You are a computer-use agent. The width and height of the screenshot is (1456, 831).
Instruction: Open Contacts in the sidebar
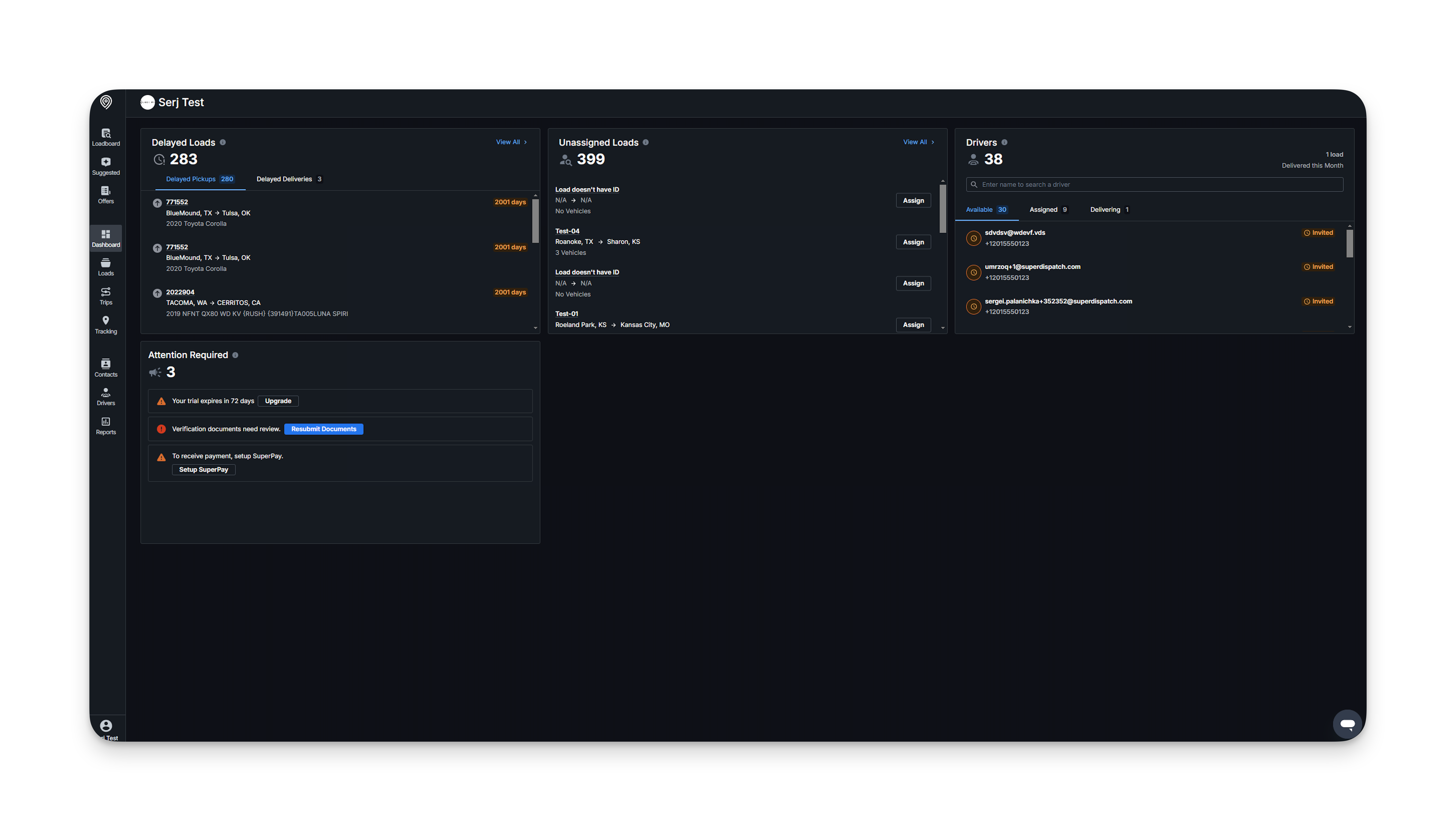(106, 368)
